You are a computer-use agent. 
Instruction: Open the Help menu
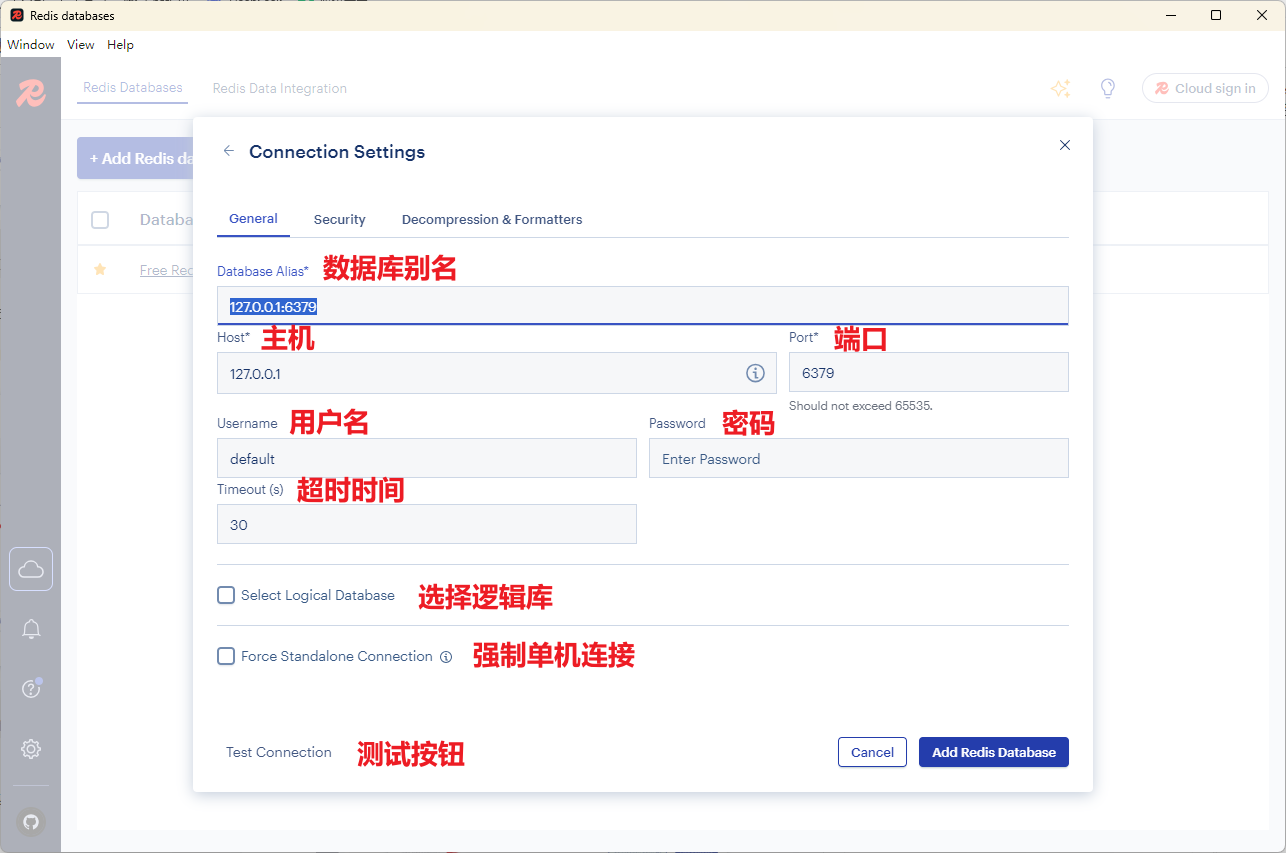(x=120, y=45)
